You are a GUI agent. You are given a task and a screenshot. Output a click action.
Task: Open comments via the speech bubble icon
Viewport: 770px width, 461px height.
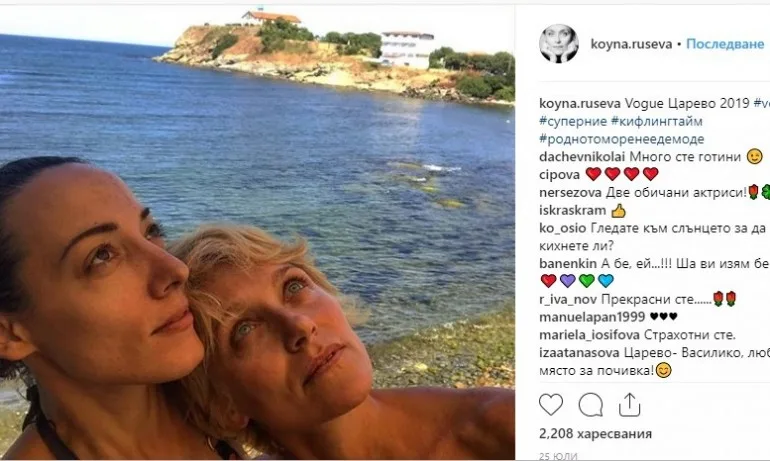pos(591,404)
